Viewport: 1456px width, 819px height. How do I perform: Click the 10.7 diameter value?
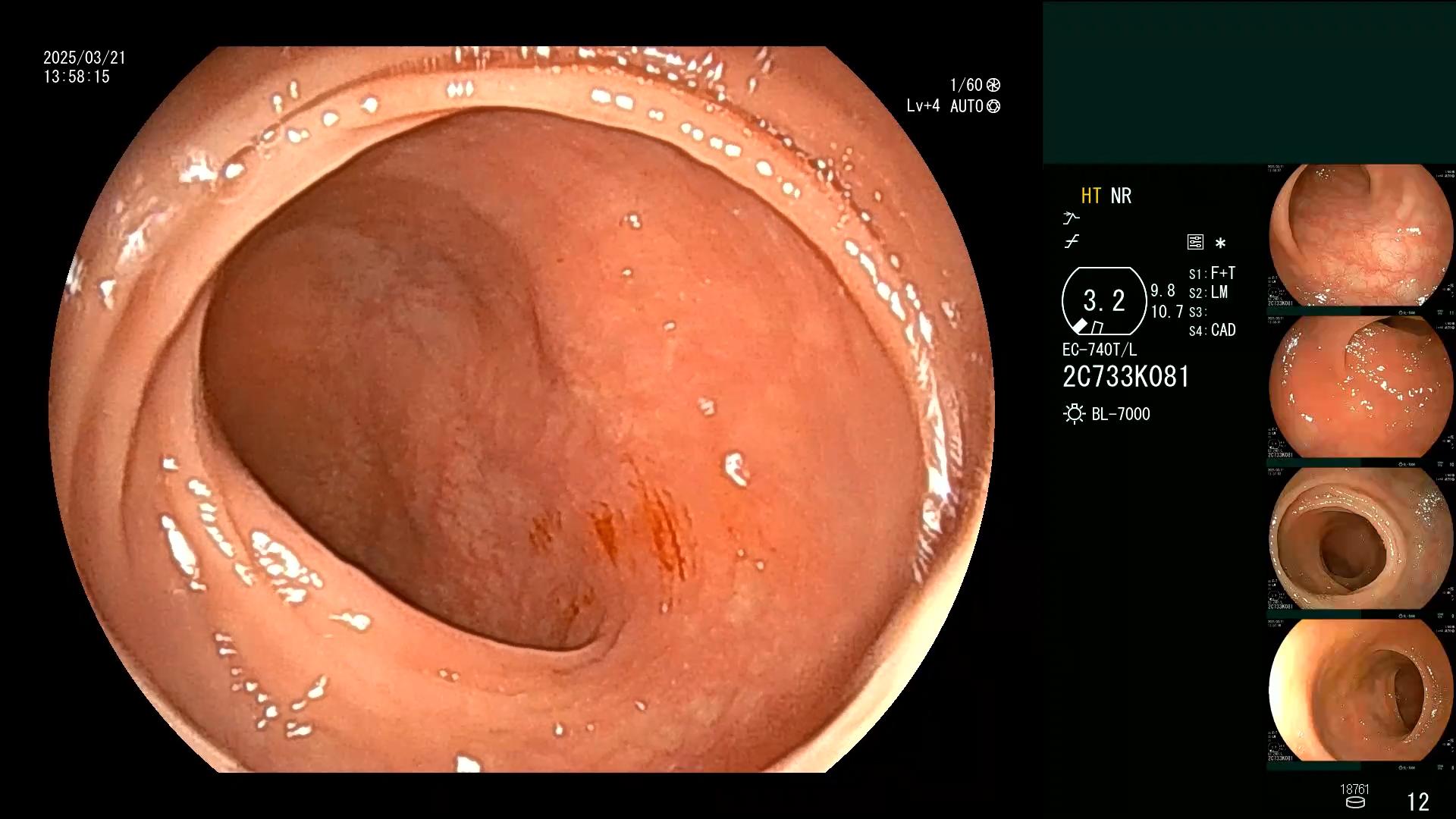click(1167, 312)
